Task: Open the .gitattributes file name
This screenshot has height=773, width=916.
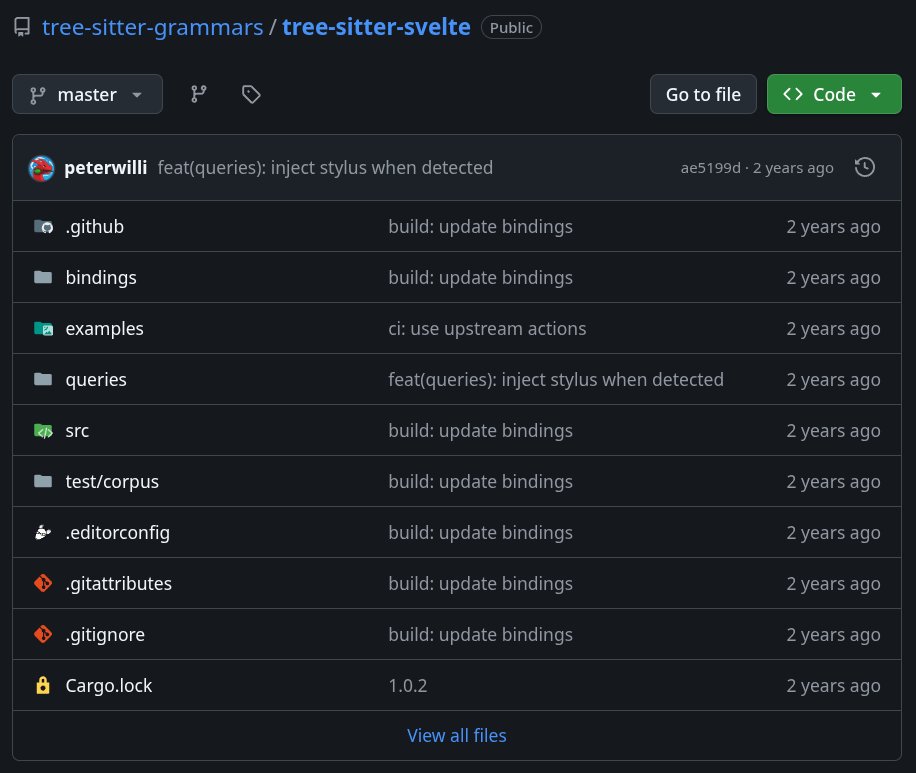Action: point(119,584)
